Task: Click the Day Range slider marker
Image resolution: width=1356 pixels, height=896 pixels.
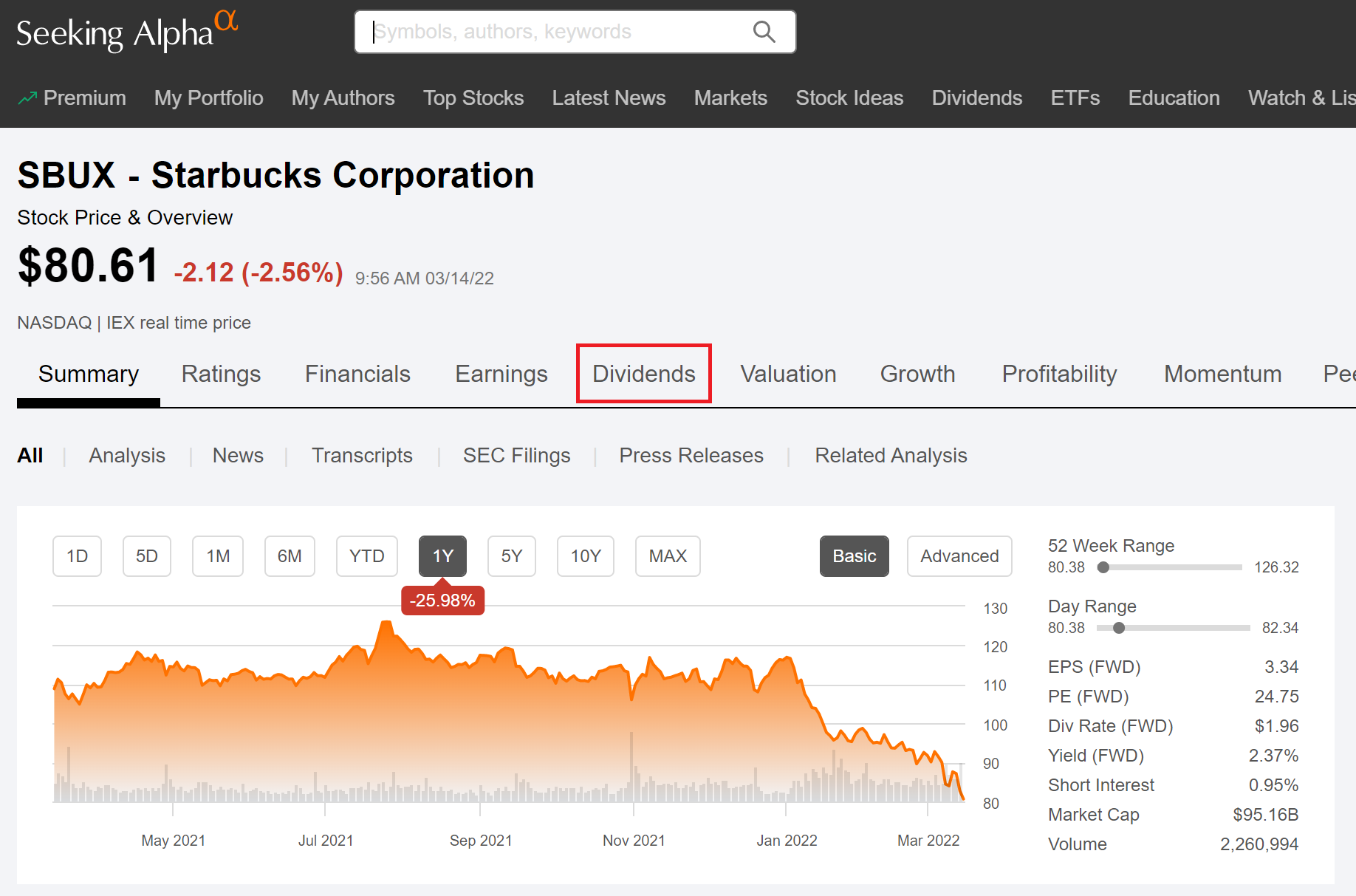Action: (1119, 628)
